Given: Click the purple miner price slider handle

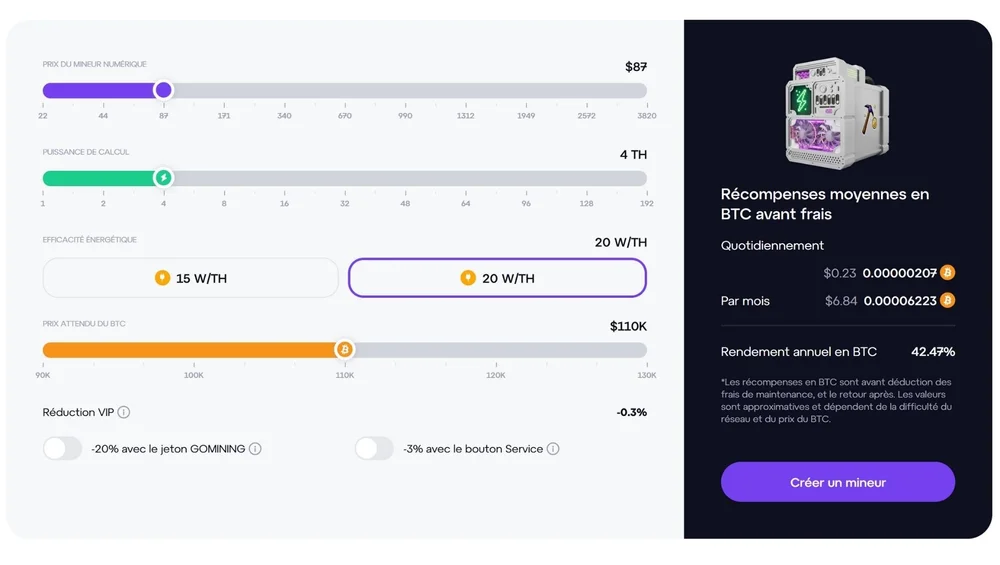Looking at the screenshot, I should point(164,90).
